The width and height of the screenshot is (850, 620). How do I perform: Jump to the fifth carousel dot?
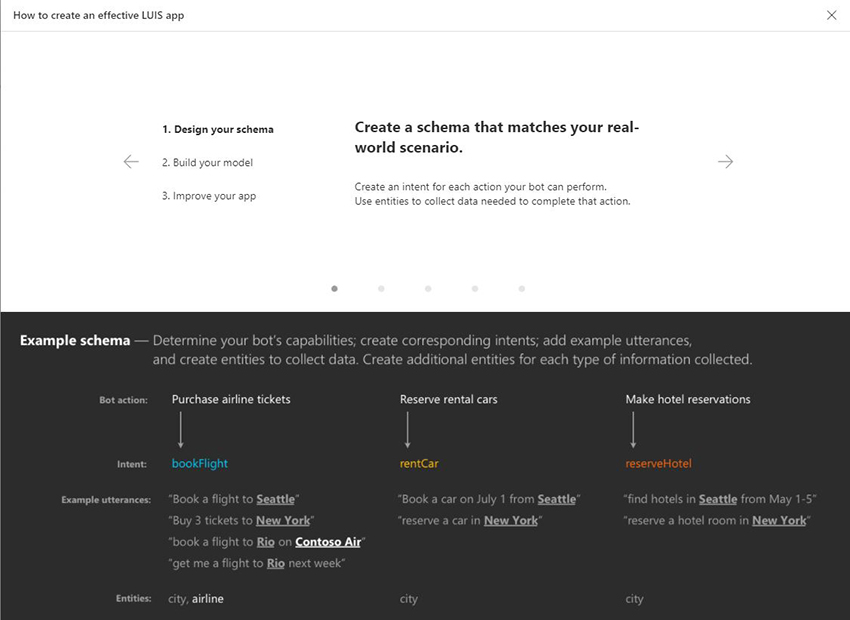(522, 288)
